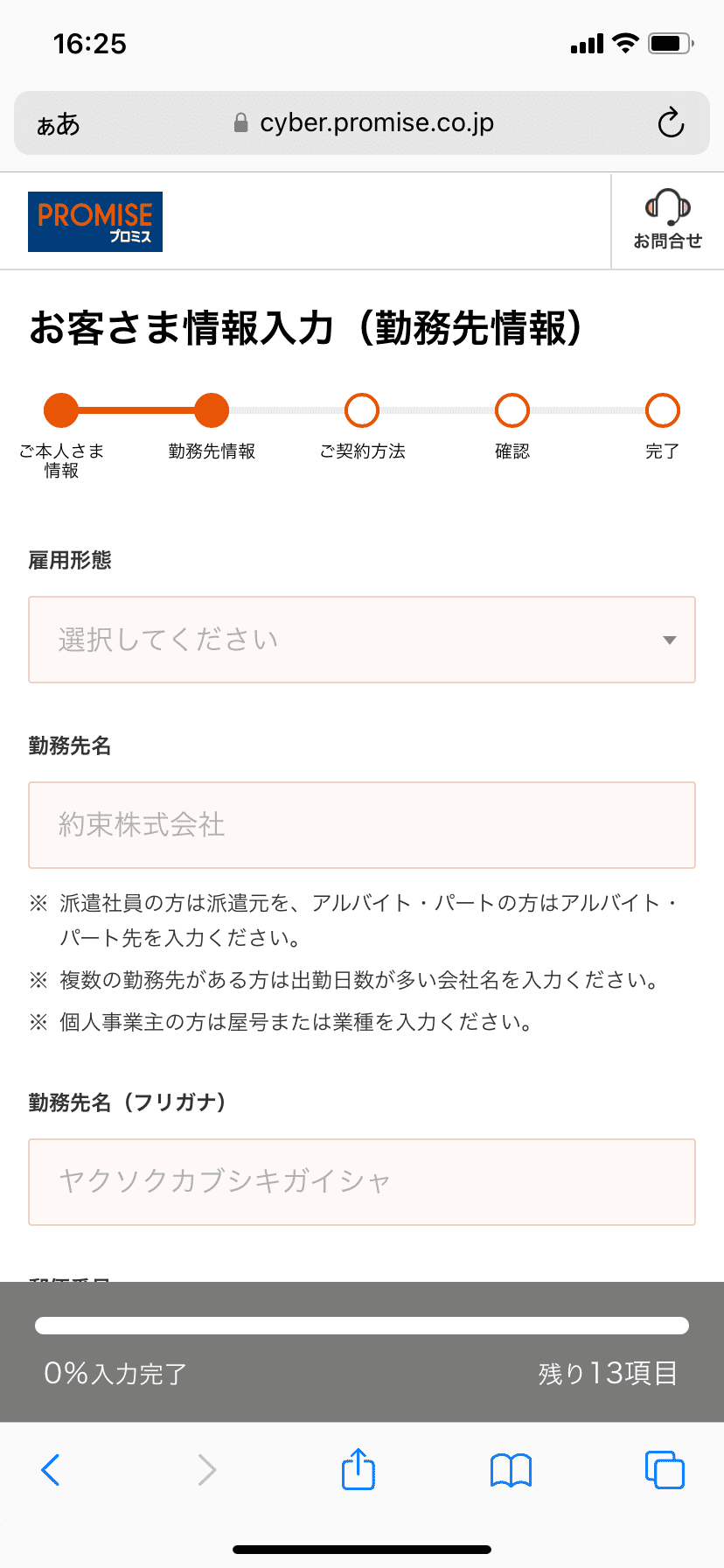Screen dimensions: 724x1568
Task: Tap the 勤務先情報 step circle
Action: [212, 409]
